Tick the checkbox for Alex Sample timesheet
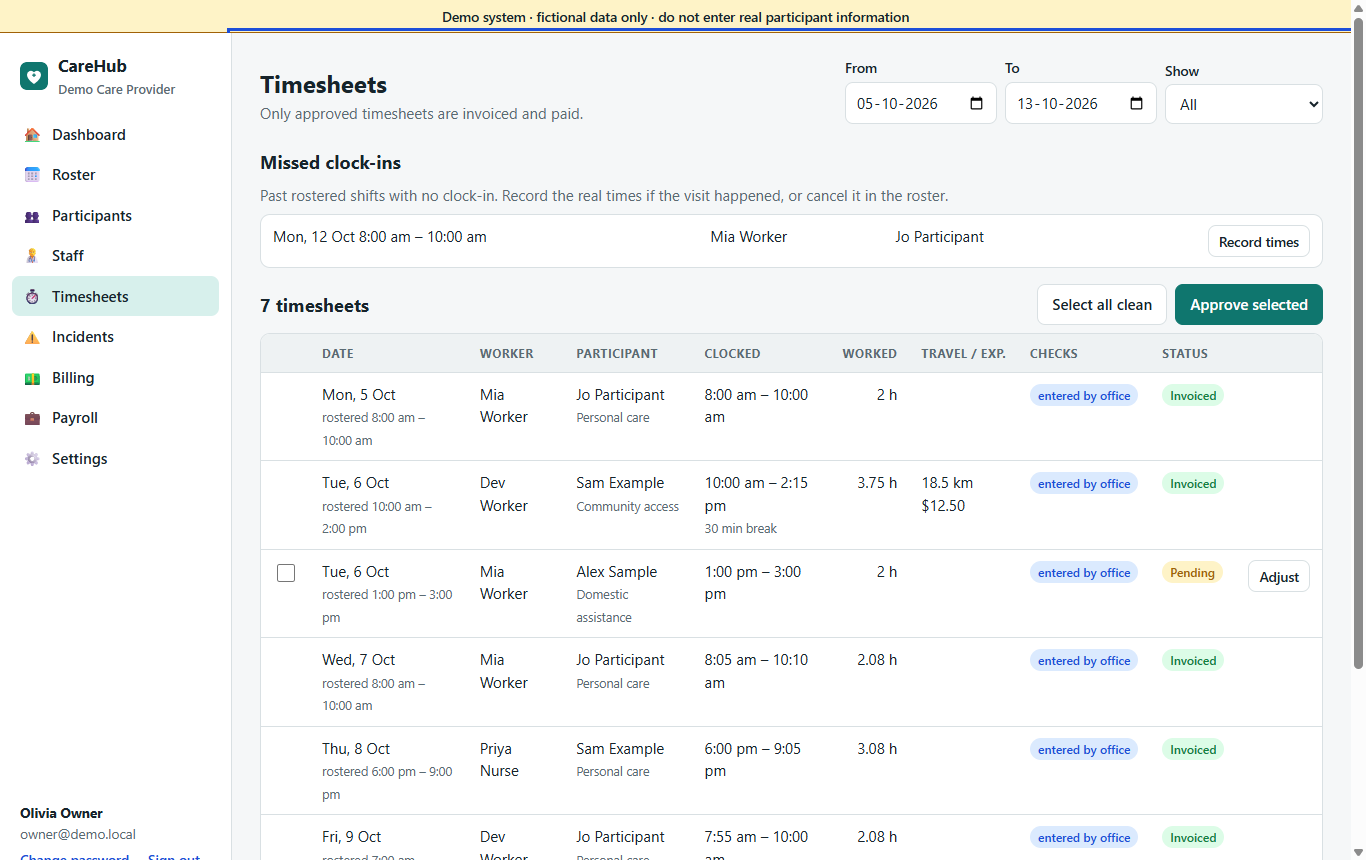Viewport: 1366px width, 860px height. [286, 573]
